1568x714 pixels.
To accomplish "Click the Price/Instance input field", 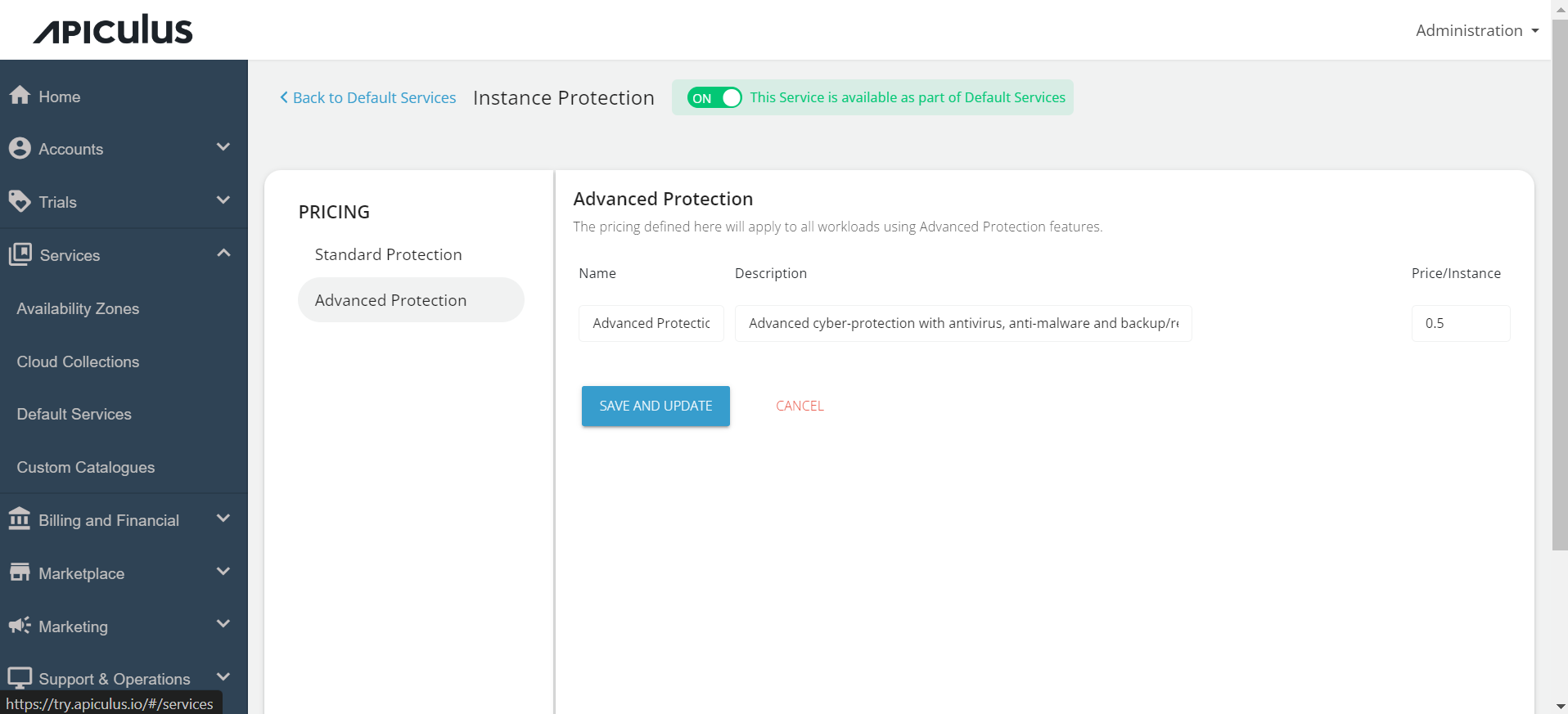I will pos(1460,323).
